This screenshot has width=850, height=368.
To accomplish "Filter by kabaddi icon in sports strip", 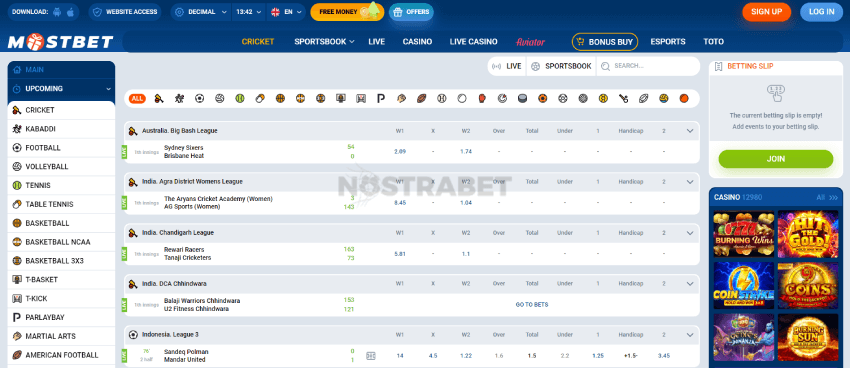I will tap(179, 99).
